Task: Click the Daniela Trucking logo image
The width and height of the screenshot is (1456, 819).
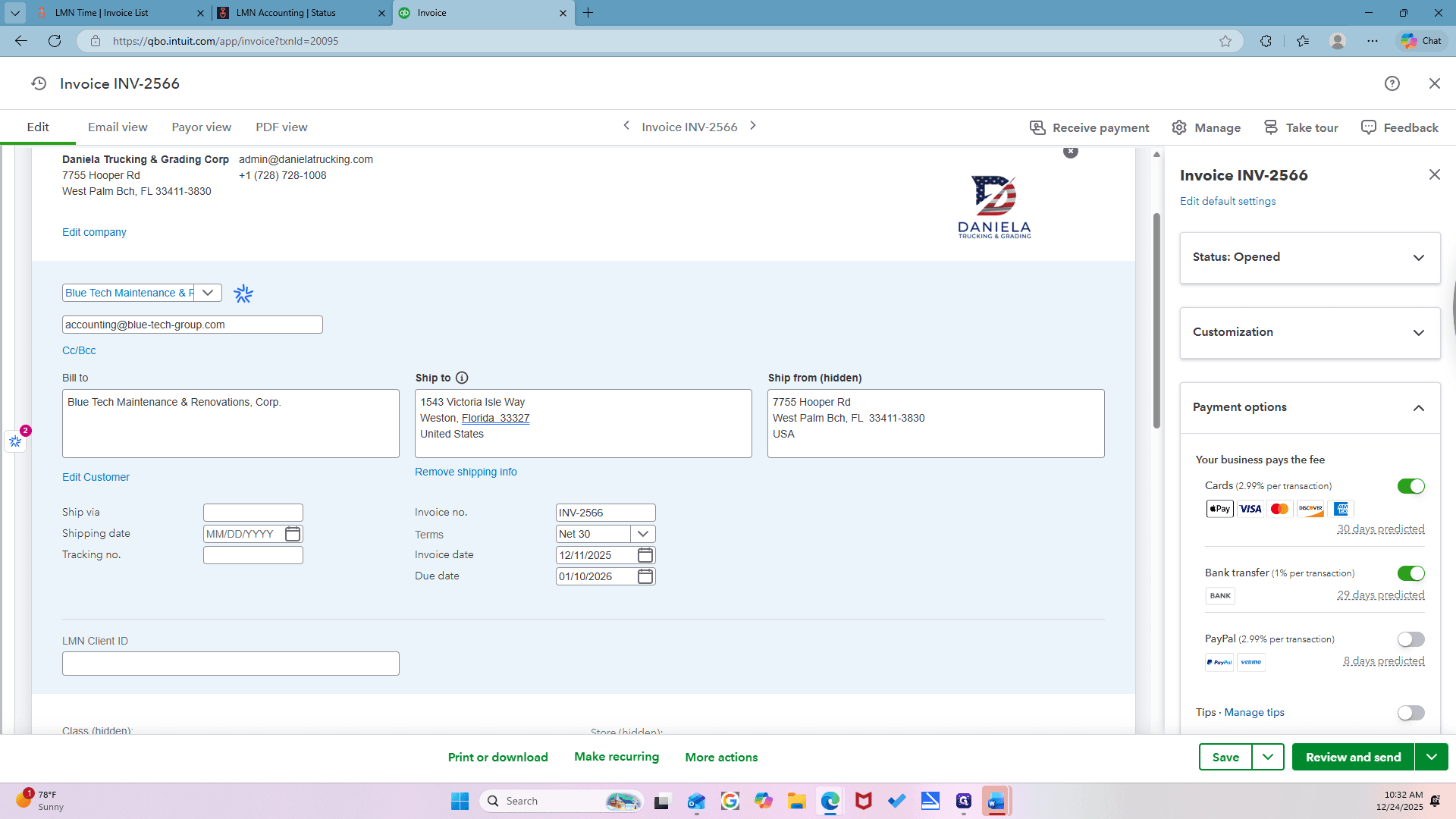Action: 994,207
